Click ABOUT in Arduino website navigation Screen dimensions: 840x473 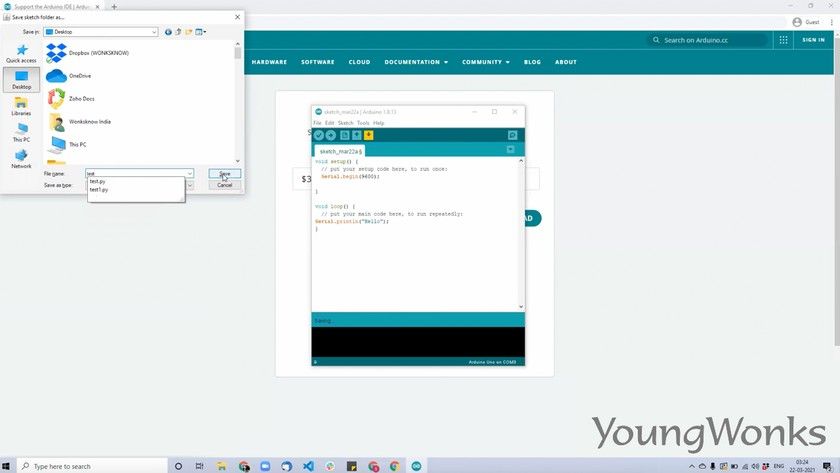[566, 62]
